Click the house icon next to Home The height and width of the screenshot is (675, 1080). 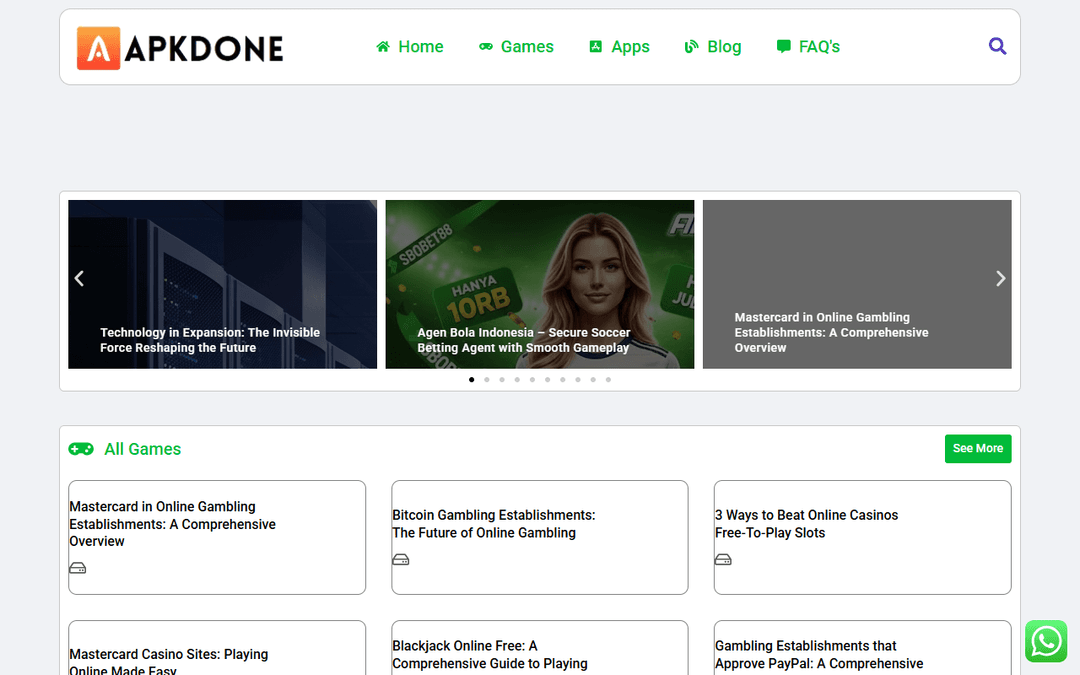(383, 46)
